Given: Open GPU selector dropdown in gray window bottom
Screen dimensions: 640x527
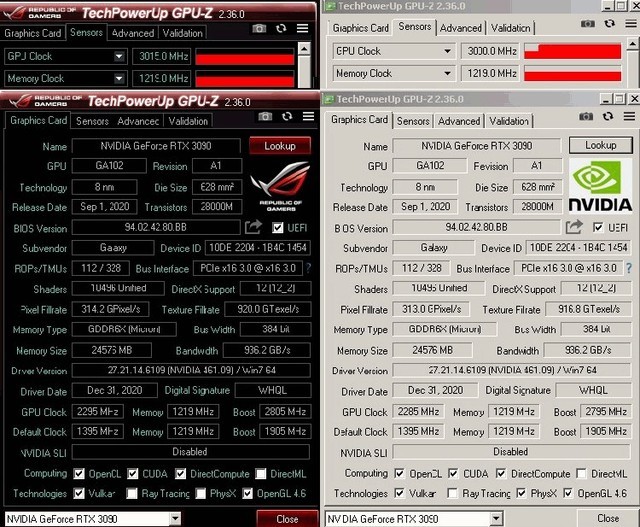Looking at the screenshot, I should [496, 519].
